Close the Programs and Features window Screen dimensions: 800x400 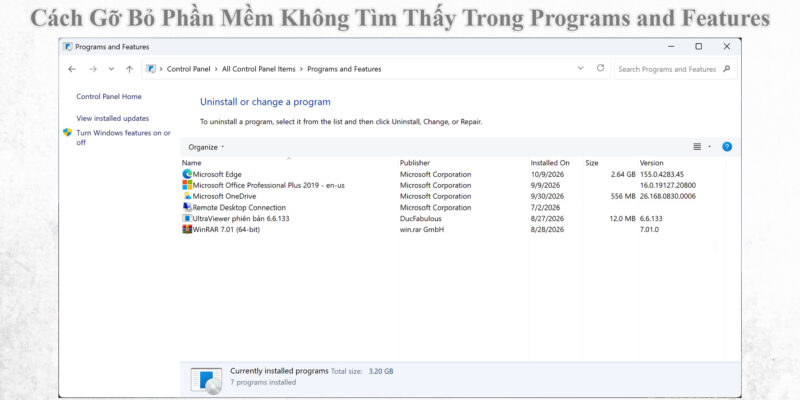point(727,46)
